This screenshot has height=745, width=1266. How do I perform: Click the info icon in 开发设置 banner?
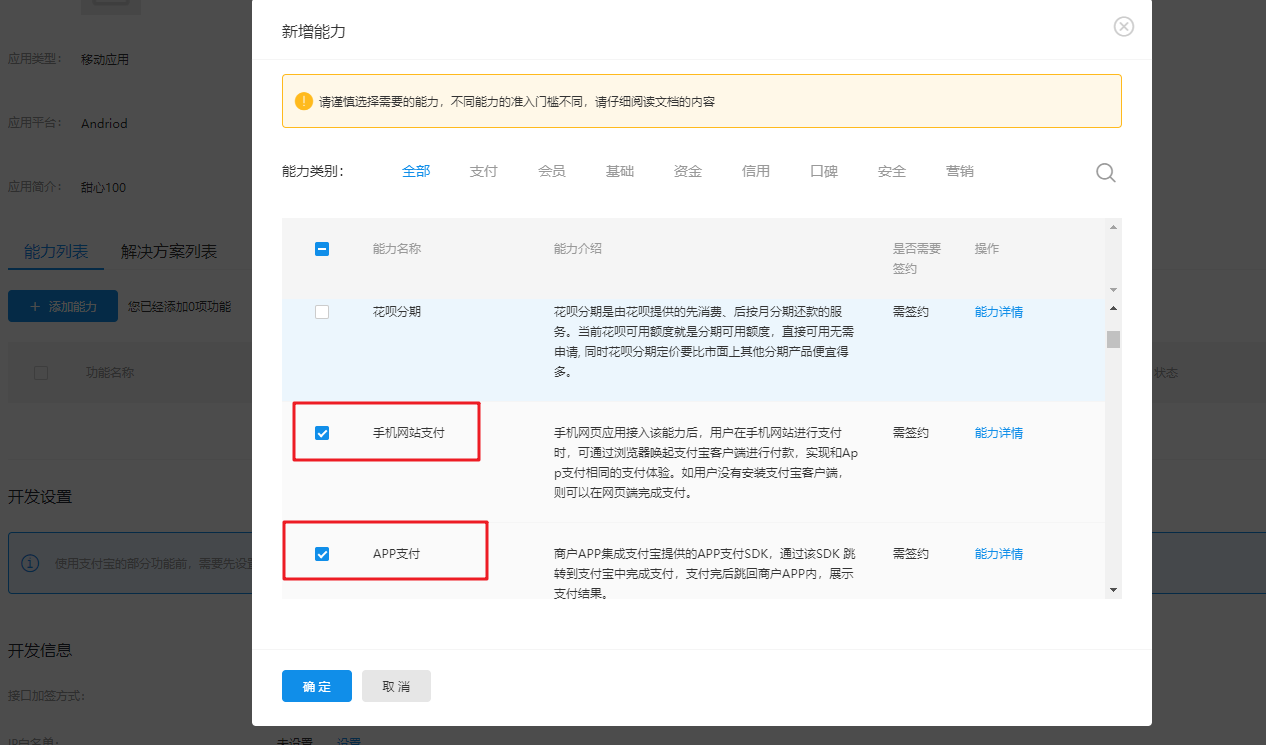(30, 563)
